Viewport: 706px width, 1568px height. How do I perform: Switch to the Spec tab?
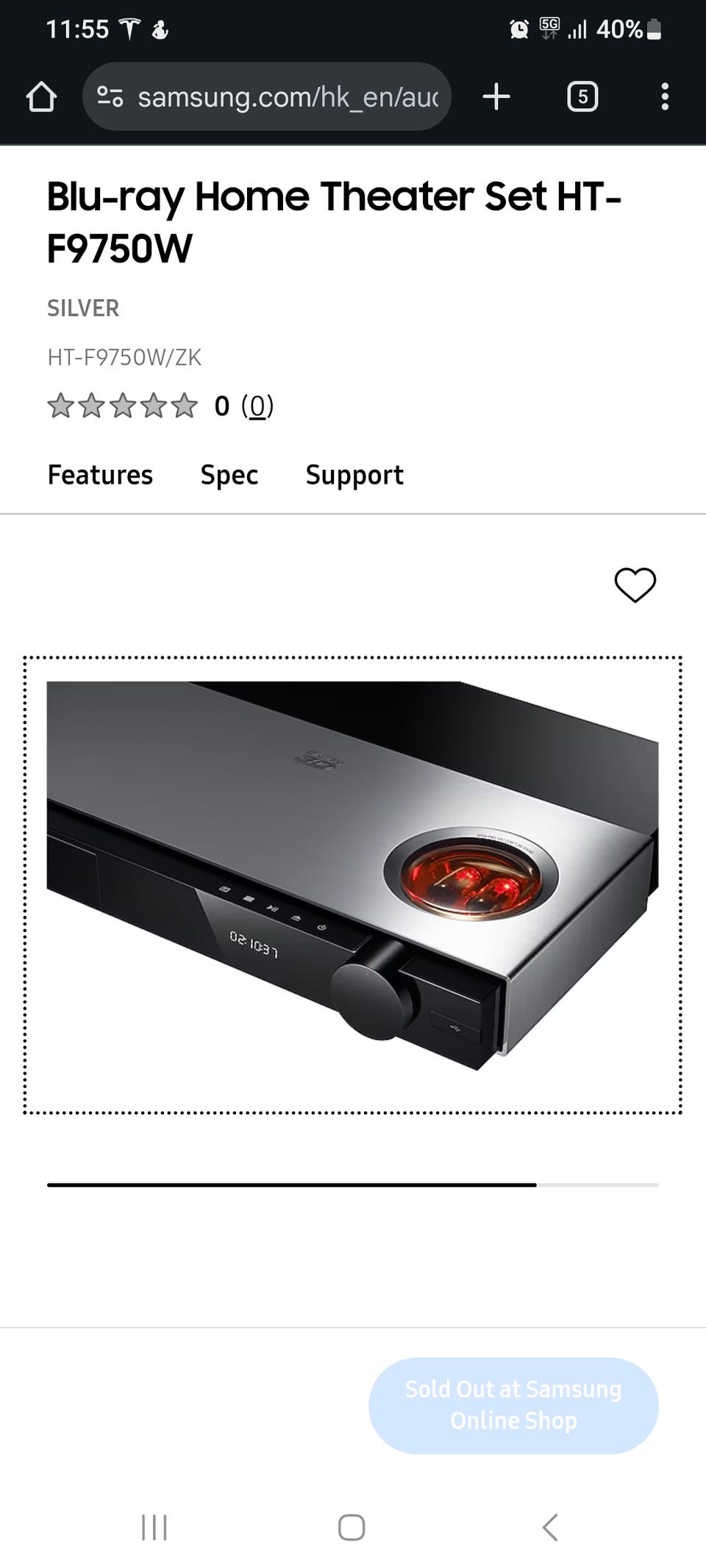click(229, 475)
